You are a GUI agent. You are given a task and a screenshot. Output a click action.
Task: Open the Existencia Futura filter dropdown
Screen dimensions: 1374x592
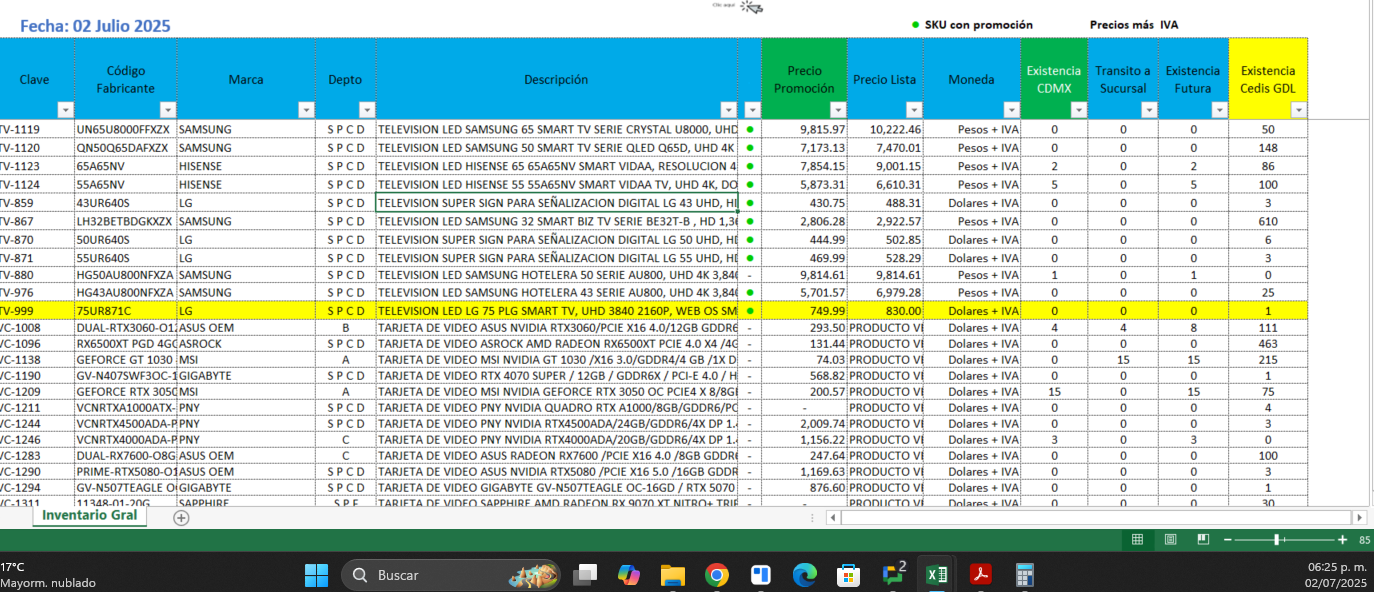[1219, 110]
